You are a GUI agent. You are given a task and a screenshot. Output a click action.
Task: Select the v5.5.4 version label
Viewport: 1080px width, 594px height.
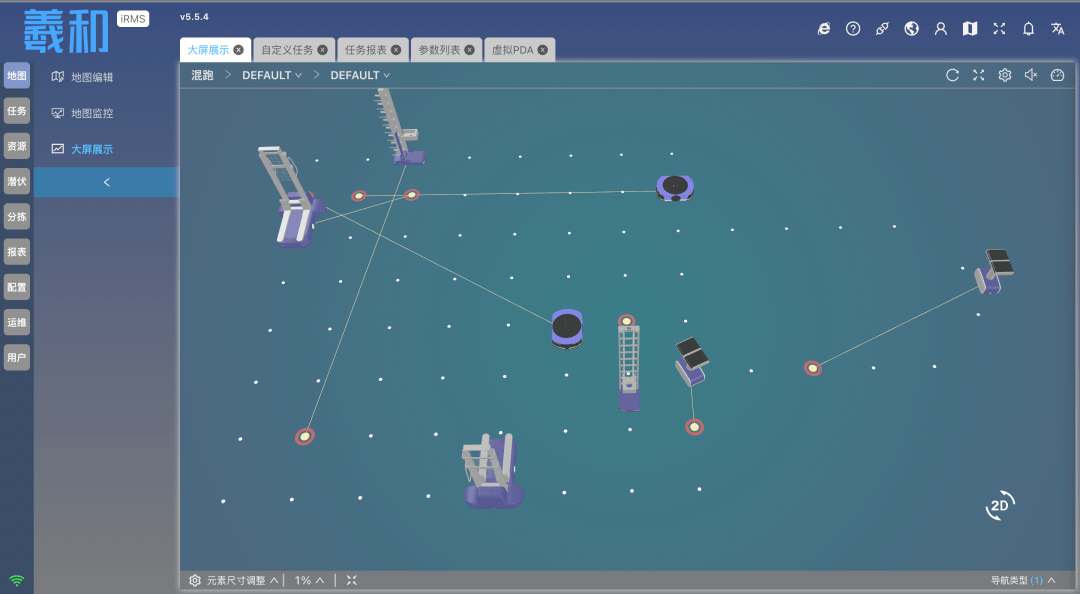(x=194, y=17)
